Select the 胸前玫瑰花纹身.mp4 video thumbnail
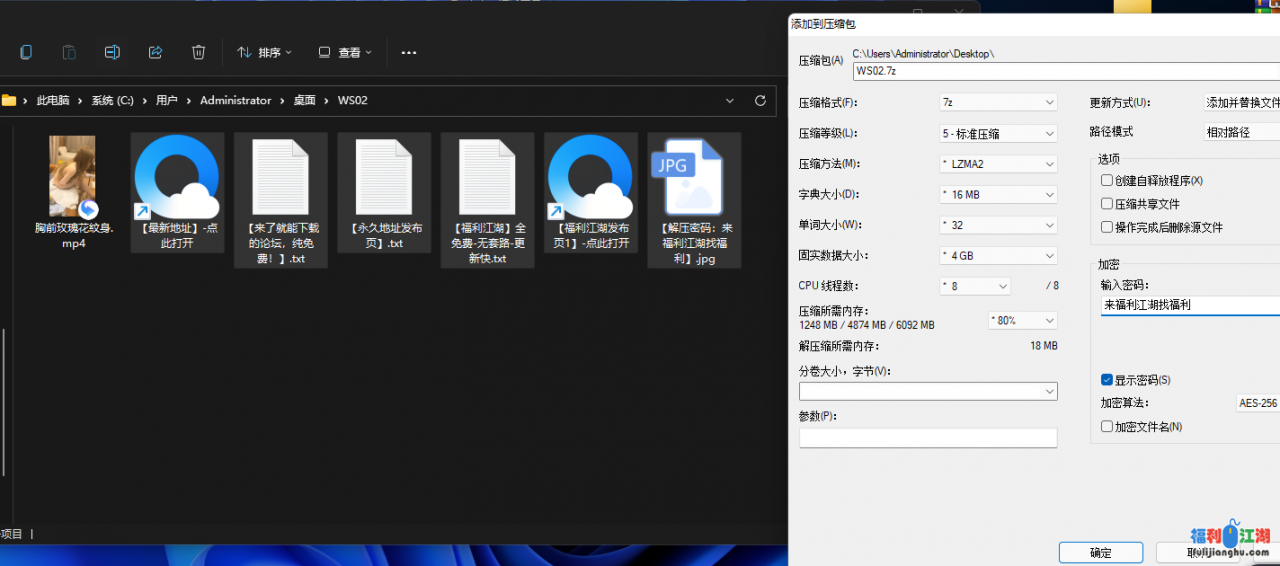 (72, 177)
